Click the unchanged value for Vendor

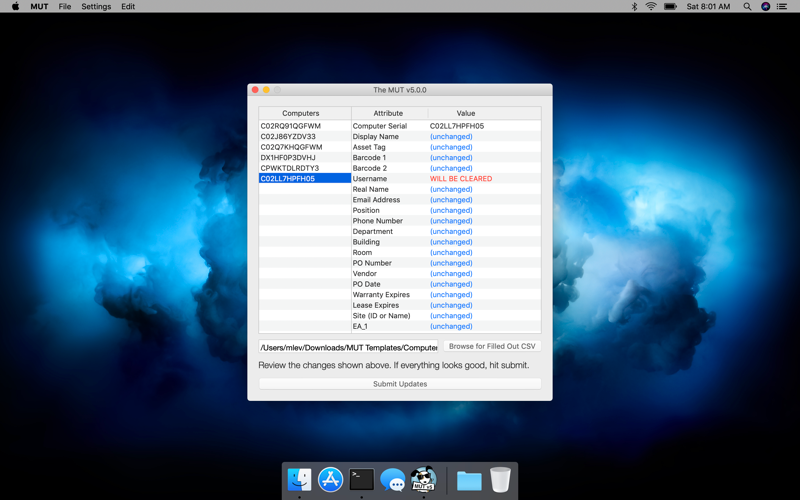(451, 273)
